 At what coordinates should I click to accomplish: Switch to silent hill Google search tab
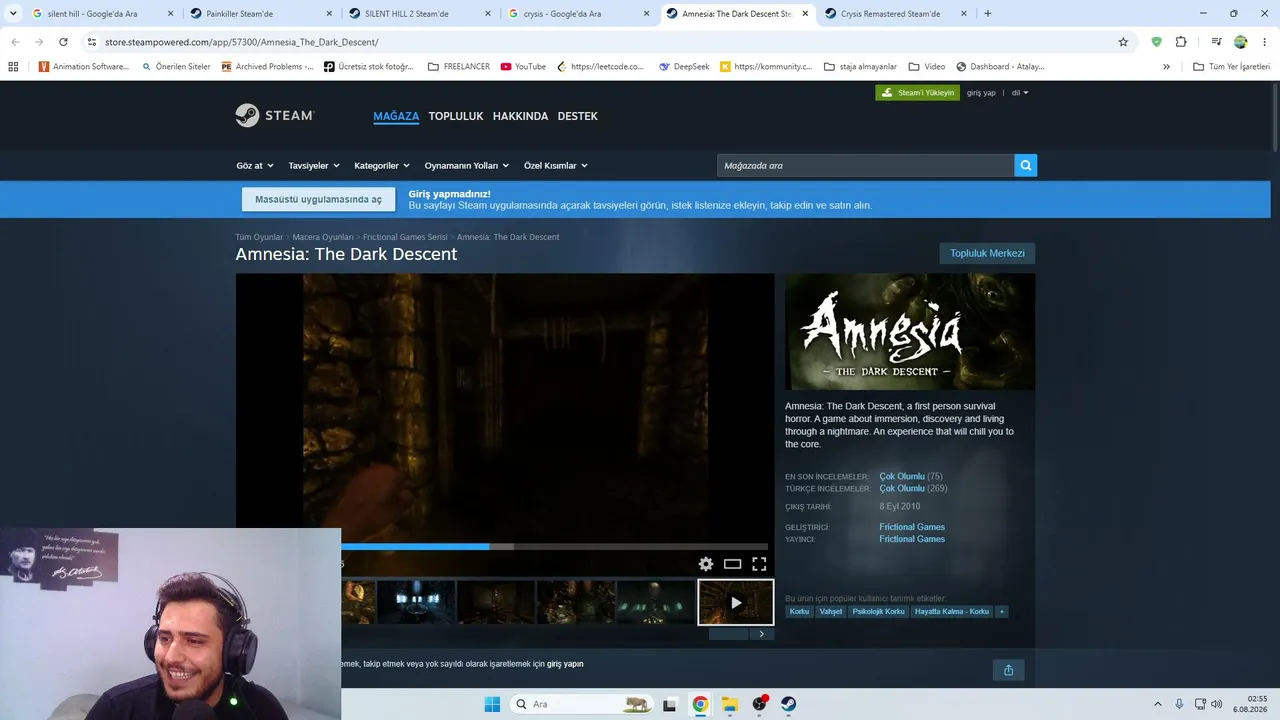pyautogui.click(x=102, y=14)
